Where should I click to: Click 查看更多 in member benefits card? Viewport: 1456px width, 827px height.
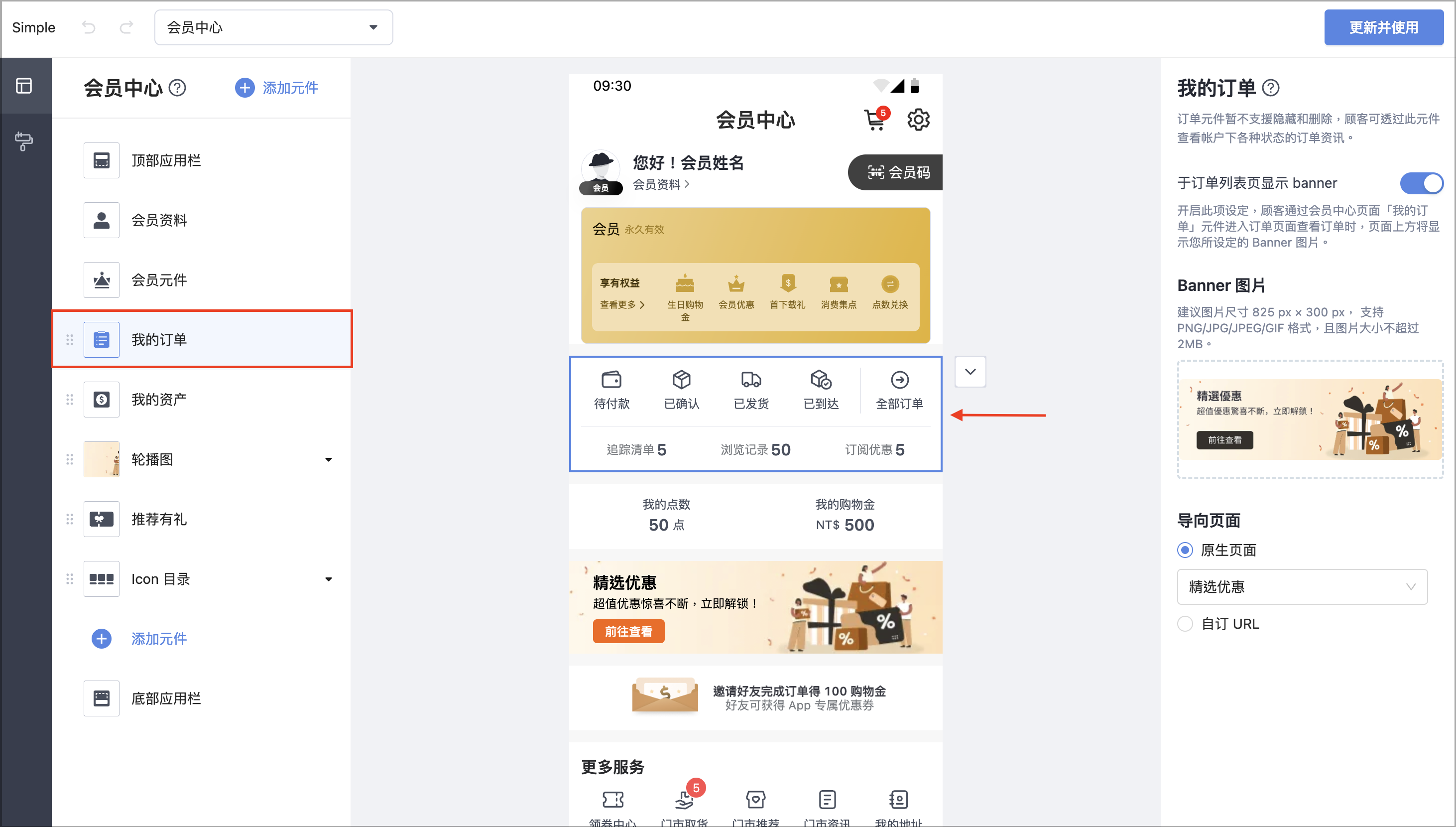pyautogui.click(x=622, y=305)
